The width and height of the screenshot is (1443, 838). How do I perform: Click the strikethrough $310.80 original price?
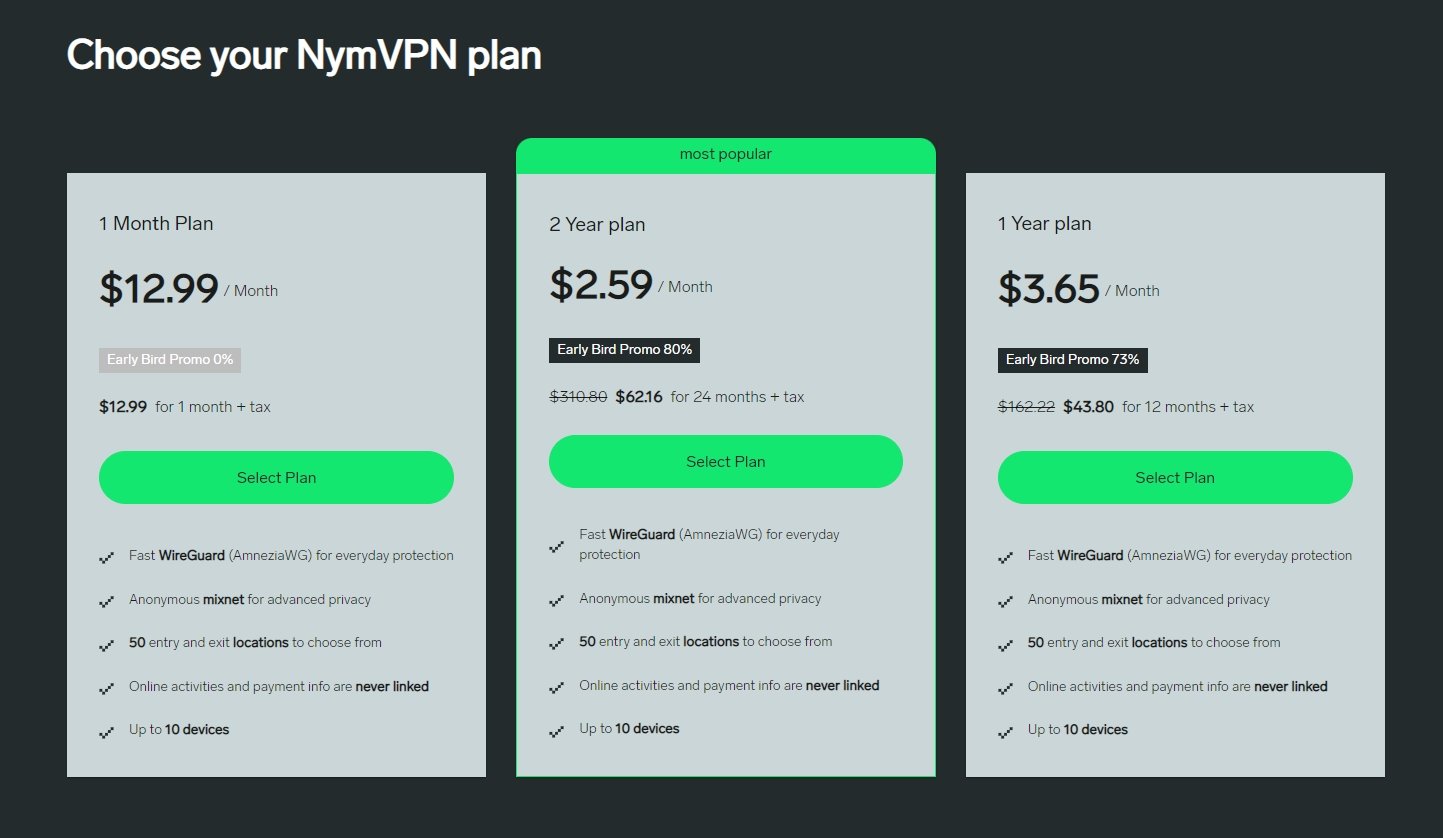point(578,397)
